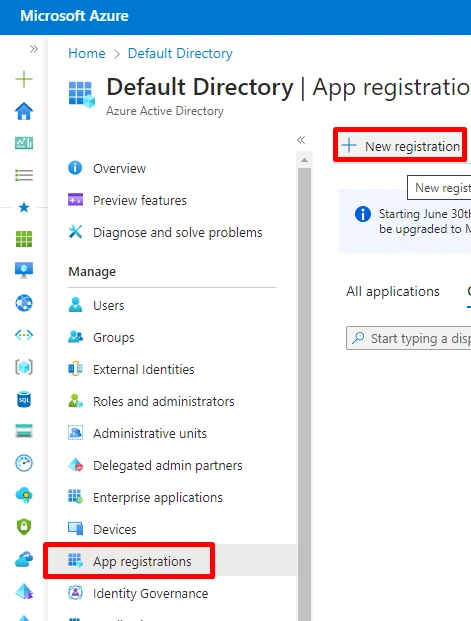
Task: Click the menu scrollbar up arrow
Action: (x=304, y=160)
